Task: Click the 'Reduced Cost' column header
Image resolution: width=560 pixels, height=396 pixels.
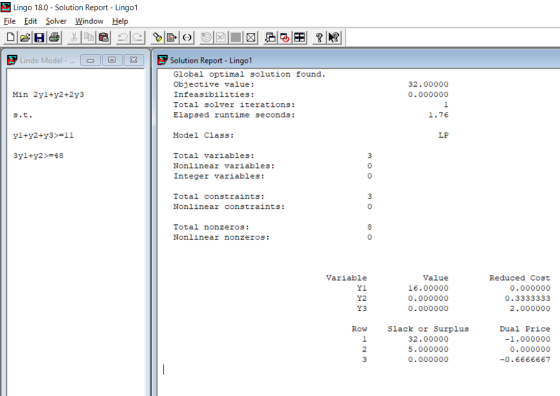Action: [x=519, y=278]
